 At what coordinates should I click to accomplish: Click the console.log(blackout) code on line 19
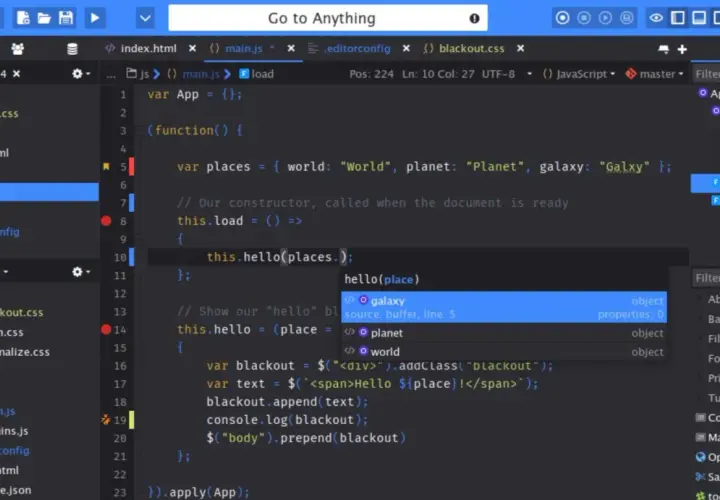pos(287,420)
